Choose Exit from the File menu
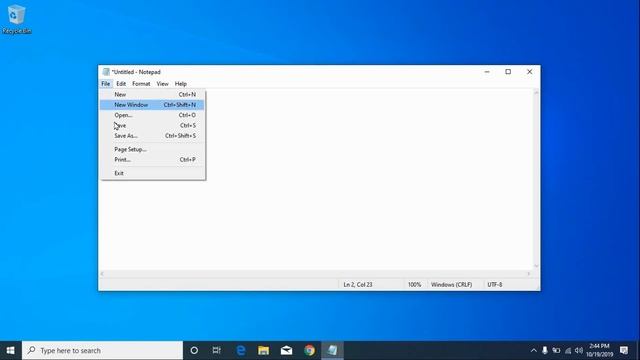Image resolution: width=640 pixels, height=360 pixels. point(152,173)
